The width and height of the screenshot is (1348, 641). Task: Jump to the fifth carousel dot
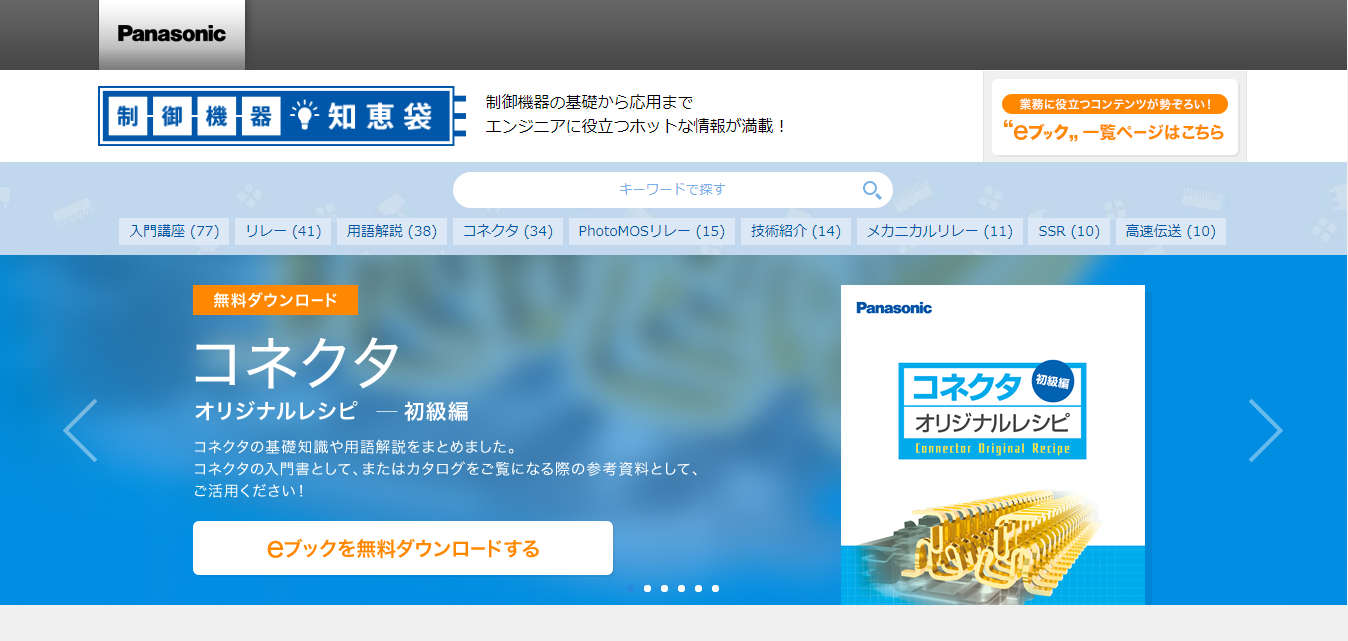coord(698,588)
